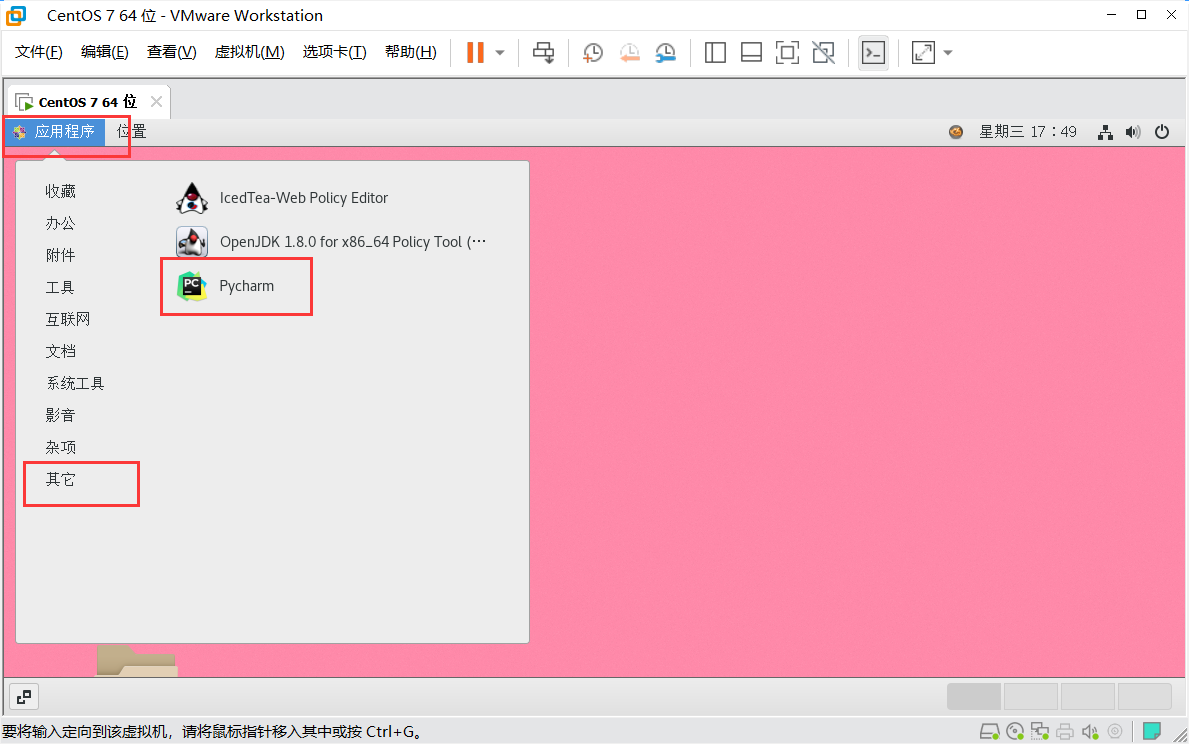Image resolution: width=1189 pixels, height=744 pixels.
Task: Open the VMware Snapshot Manager
Action: (x=665, y=52)
